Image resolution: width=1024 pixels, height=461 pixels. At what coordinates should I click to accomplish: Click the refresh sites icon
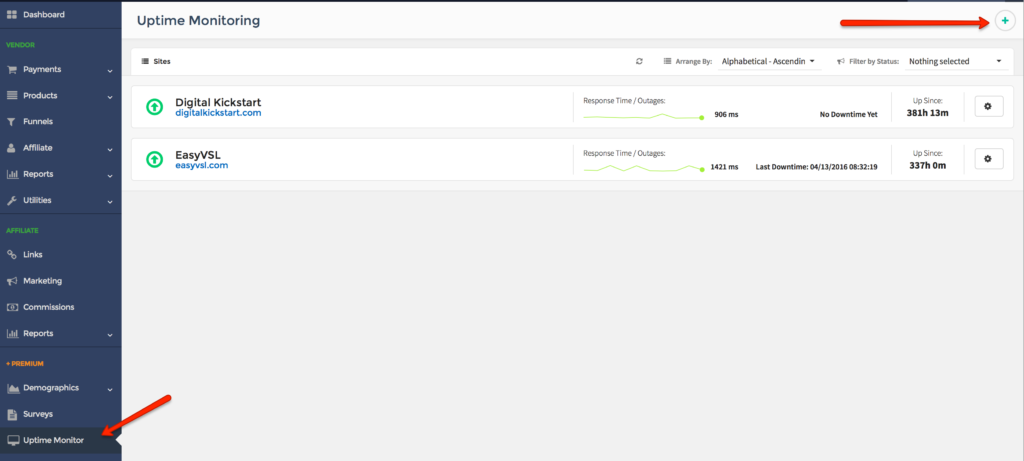tap(639, 61)
